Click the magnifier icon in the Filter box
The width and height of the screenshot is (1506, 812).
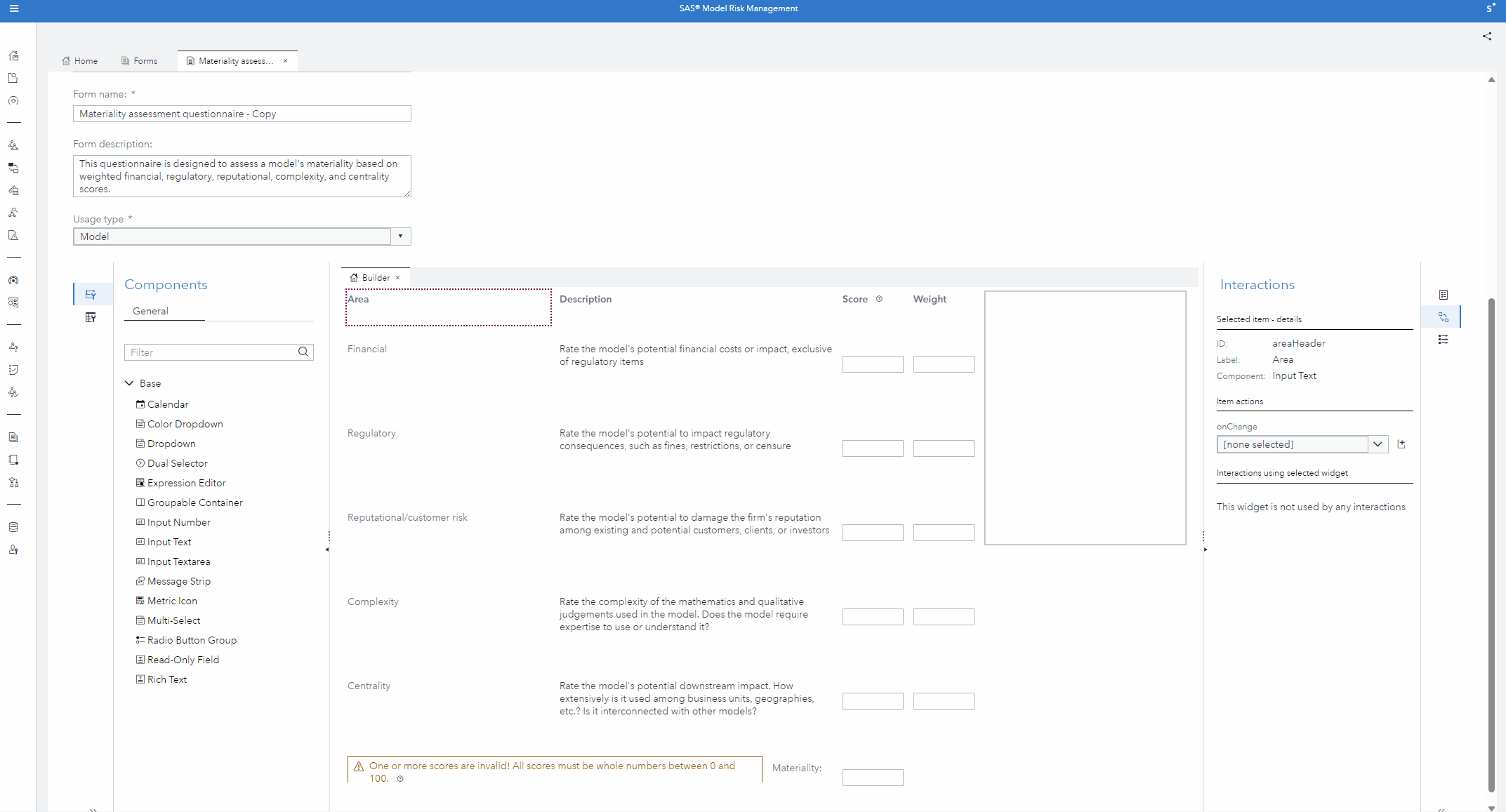303,352
